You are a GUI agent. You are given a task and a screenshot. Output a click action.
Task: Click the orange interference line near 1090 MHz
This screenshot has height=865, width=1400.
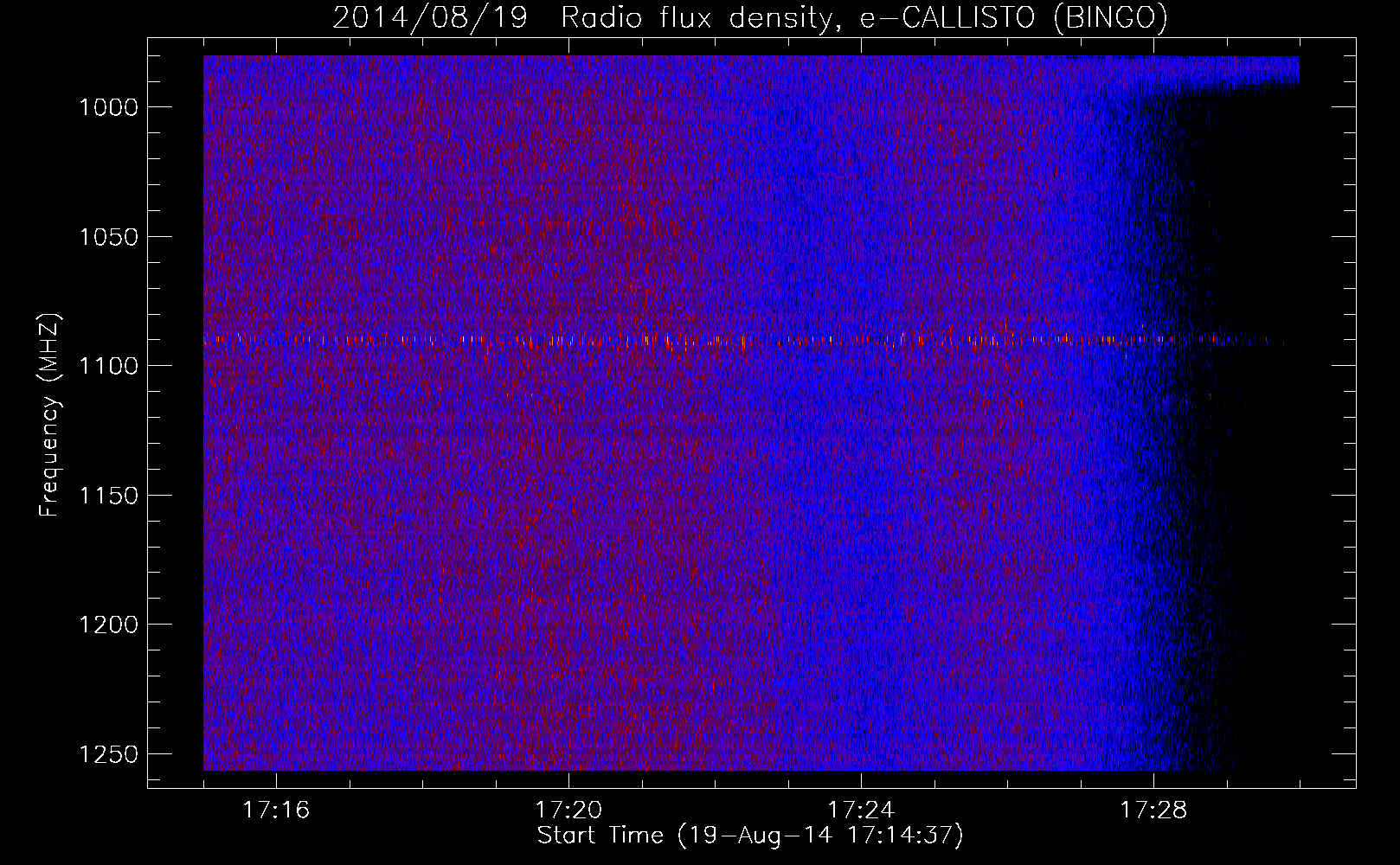(744, 340)
